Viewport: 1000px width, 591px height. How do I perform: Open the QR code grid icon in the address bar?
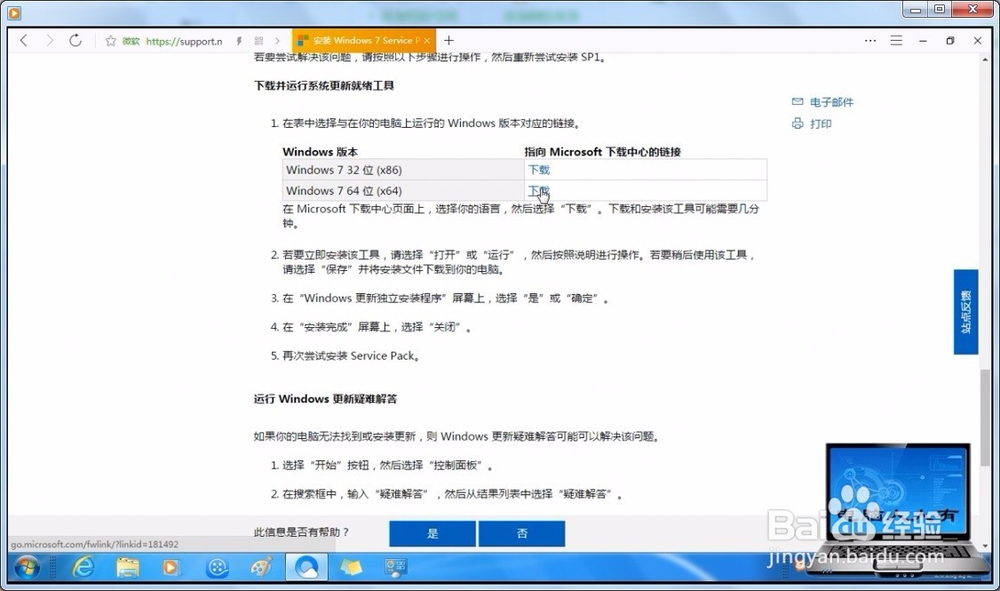coord(259,41)
